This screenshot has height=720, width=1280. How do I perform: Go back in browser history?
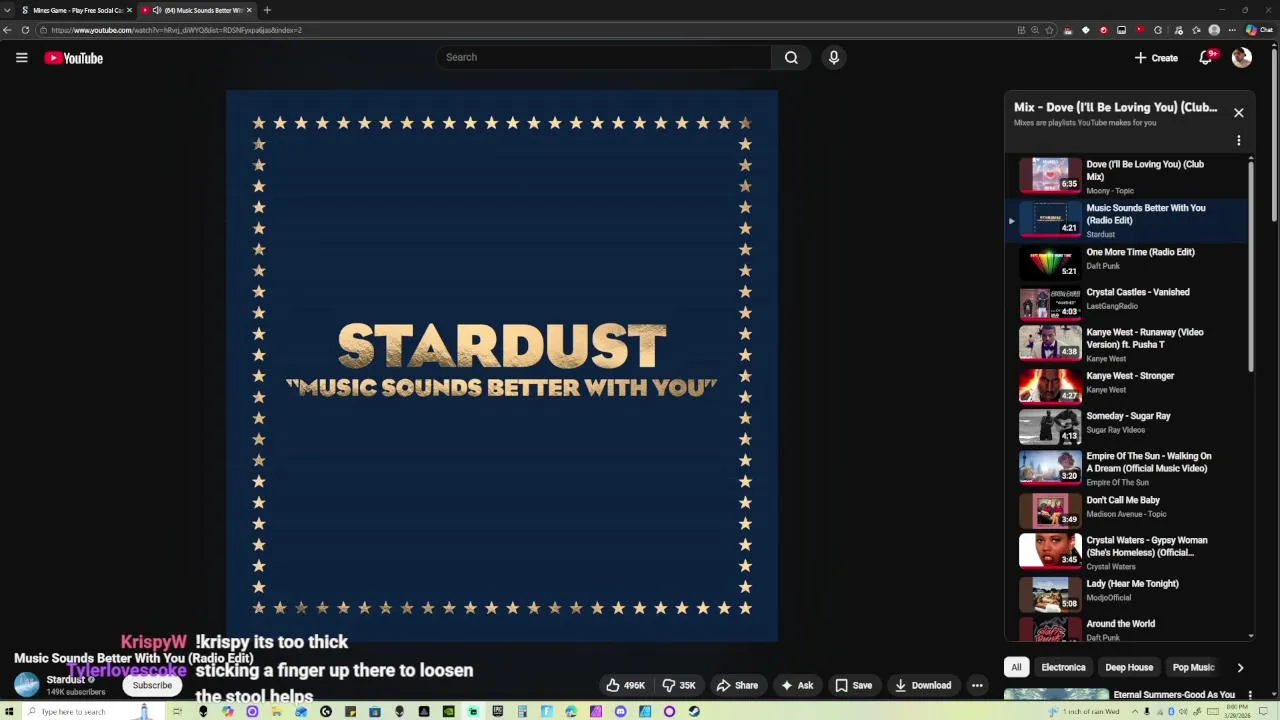pos(7,30)
